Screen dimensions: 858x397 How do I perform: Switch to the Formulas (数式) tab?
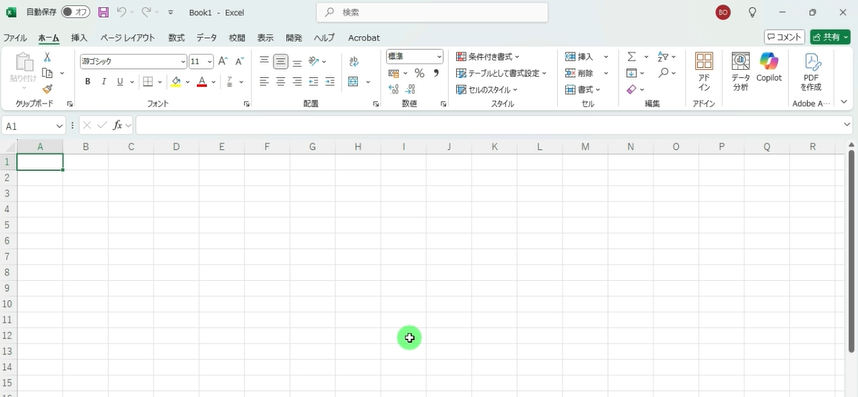click(x=176, y=38)
